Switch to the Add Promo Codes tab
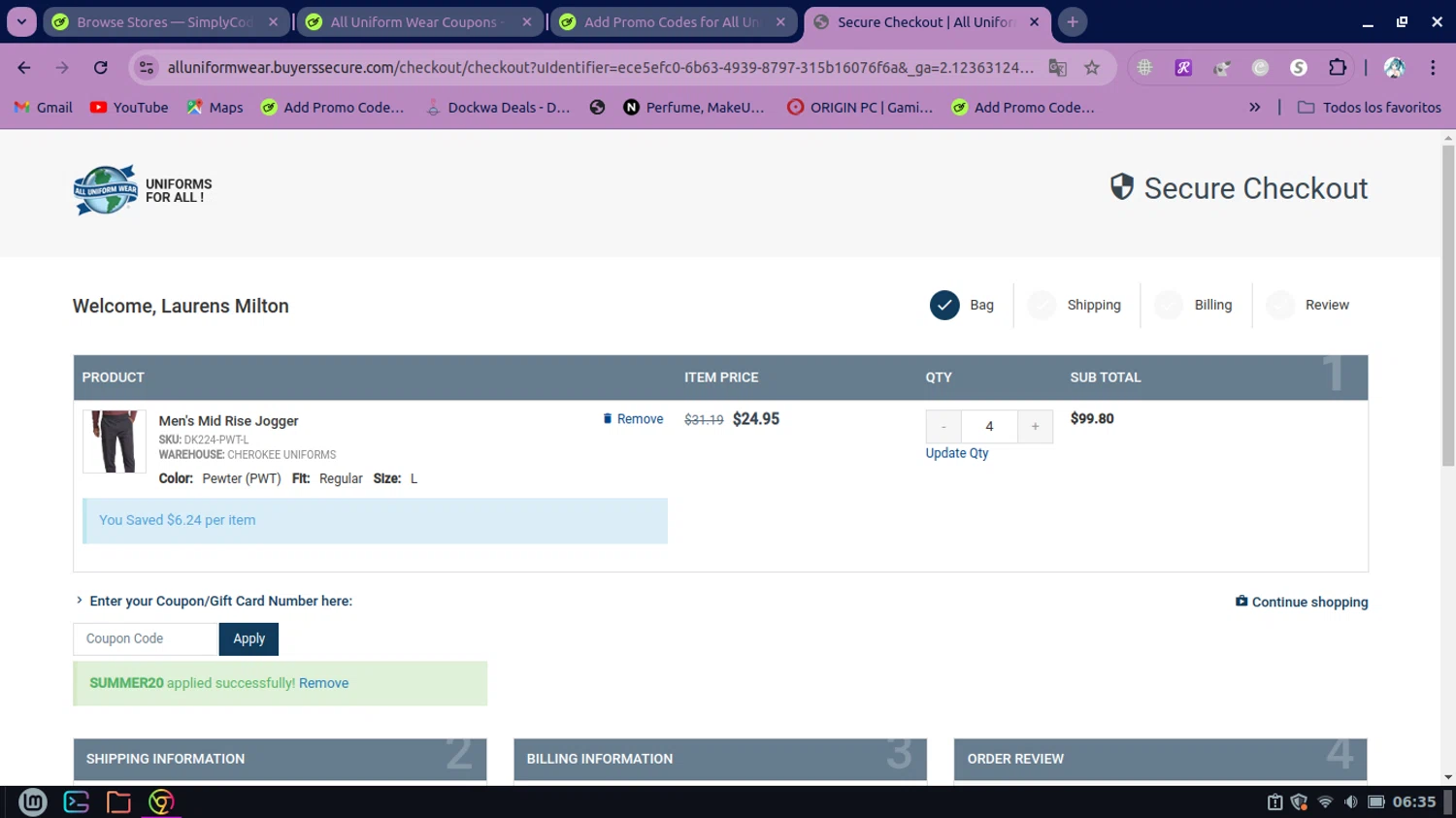 coord(674,21)
